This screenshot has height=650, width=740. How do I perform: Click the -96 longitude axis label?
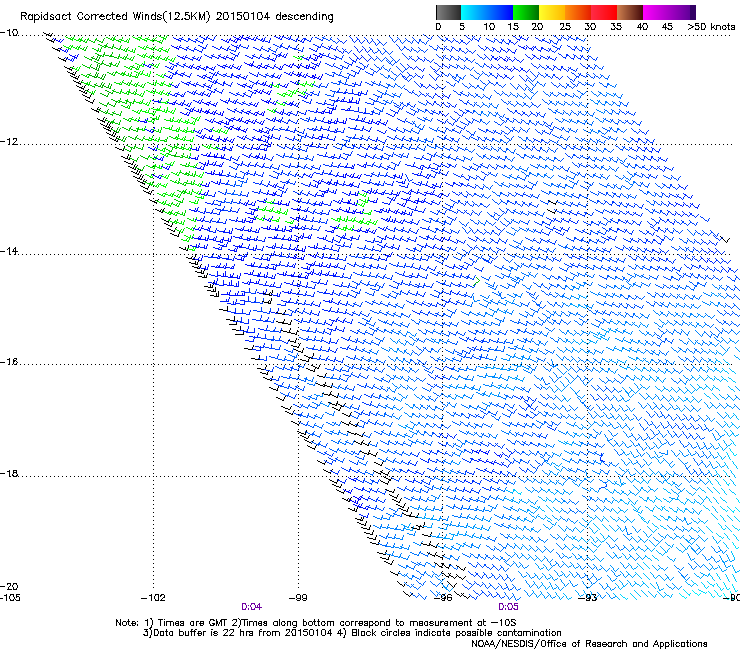click(443, 598)
